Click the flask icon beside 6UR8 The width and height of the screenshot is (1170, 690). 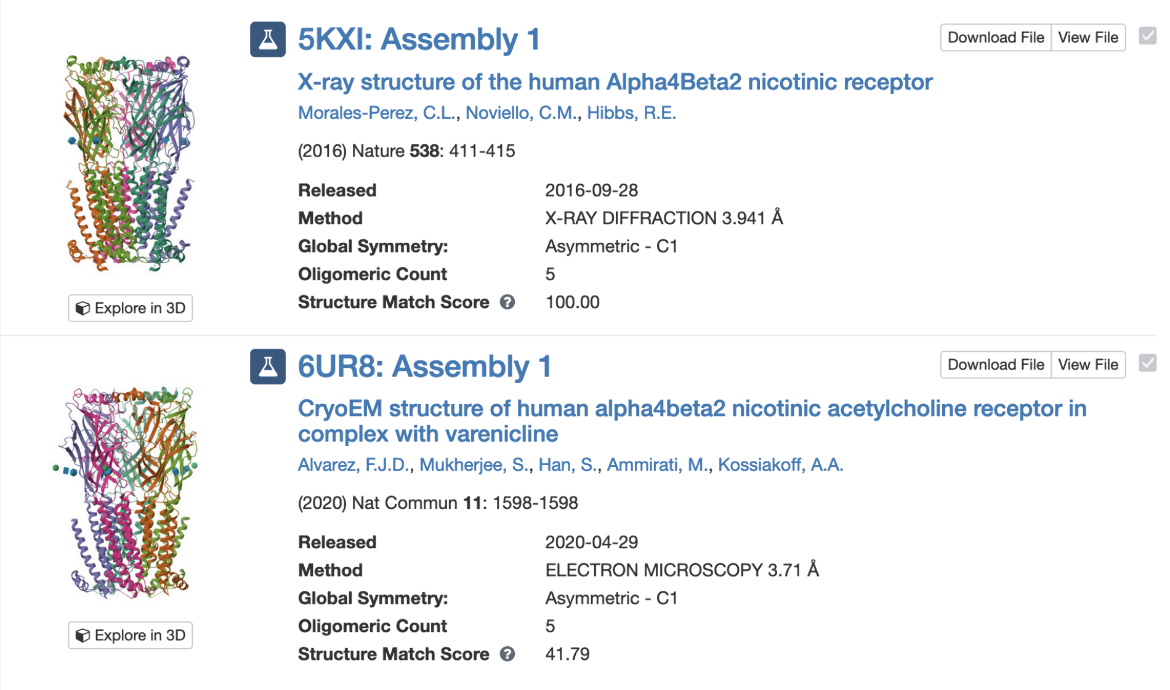pyautogui.click(x=267, y=367)
